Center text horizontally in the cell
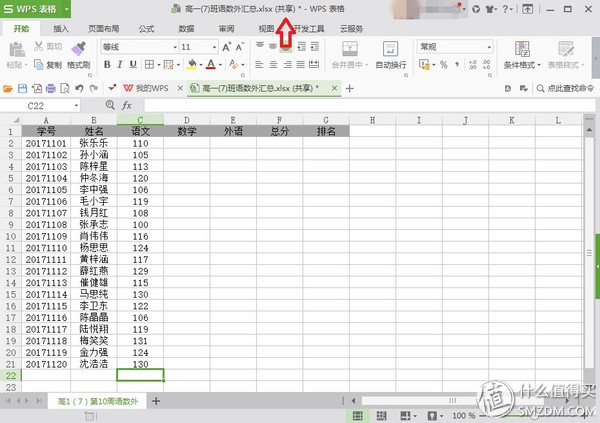Viewport: 600px width, 423px height. (x=273, y=65)
